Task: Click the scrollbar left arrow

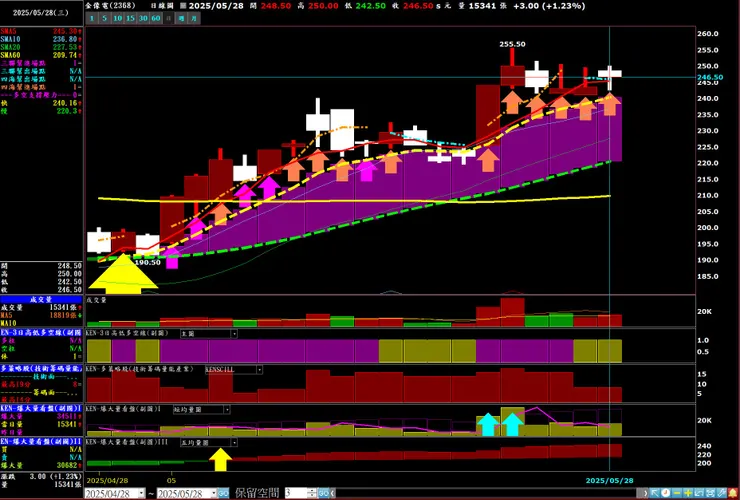Action: (332, 493)
